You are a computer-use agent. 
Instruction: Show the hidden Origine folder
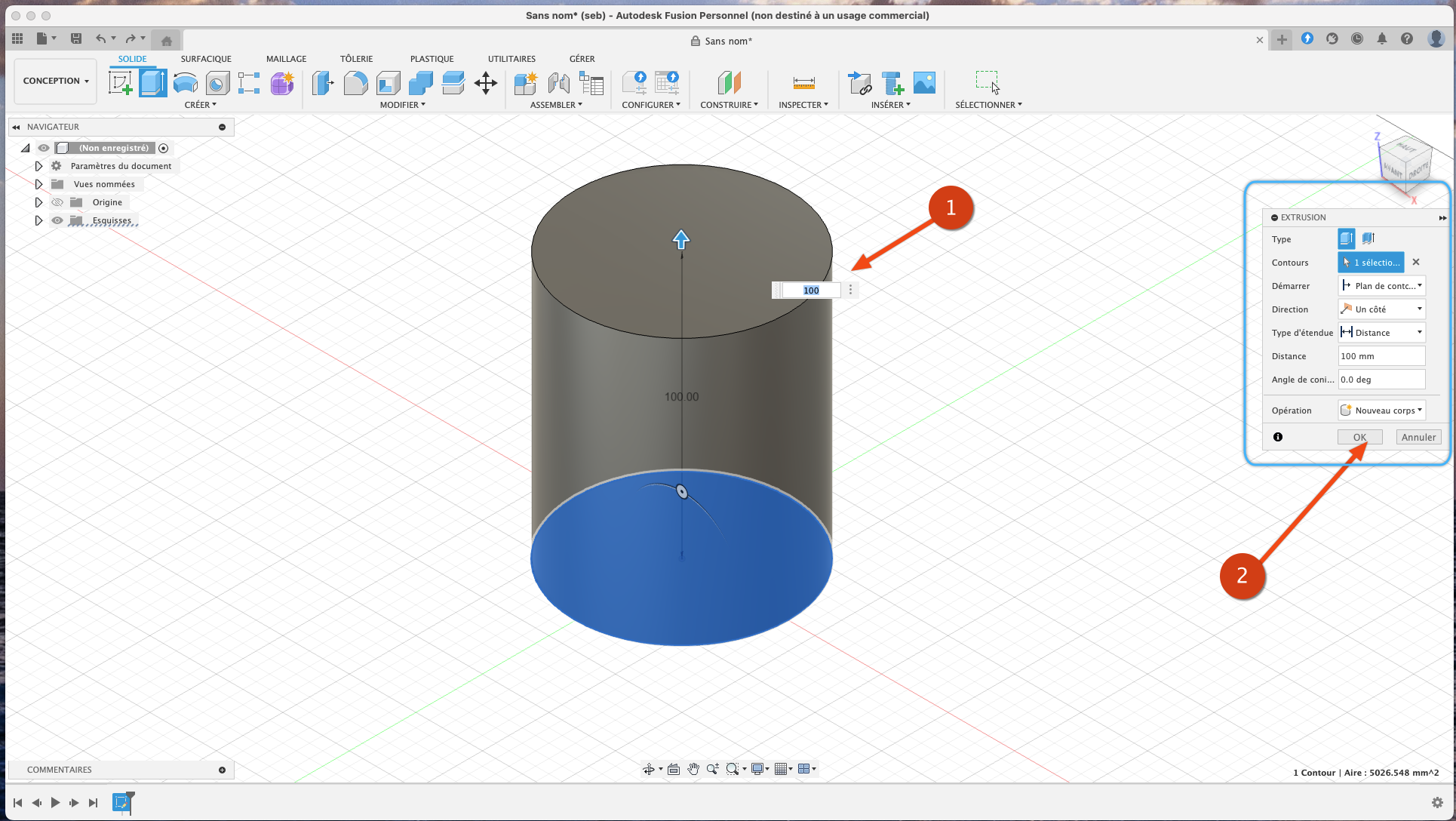click(57, 202)
